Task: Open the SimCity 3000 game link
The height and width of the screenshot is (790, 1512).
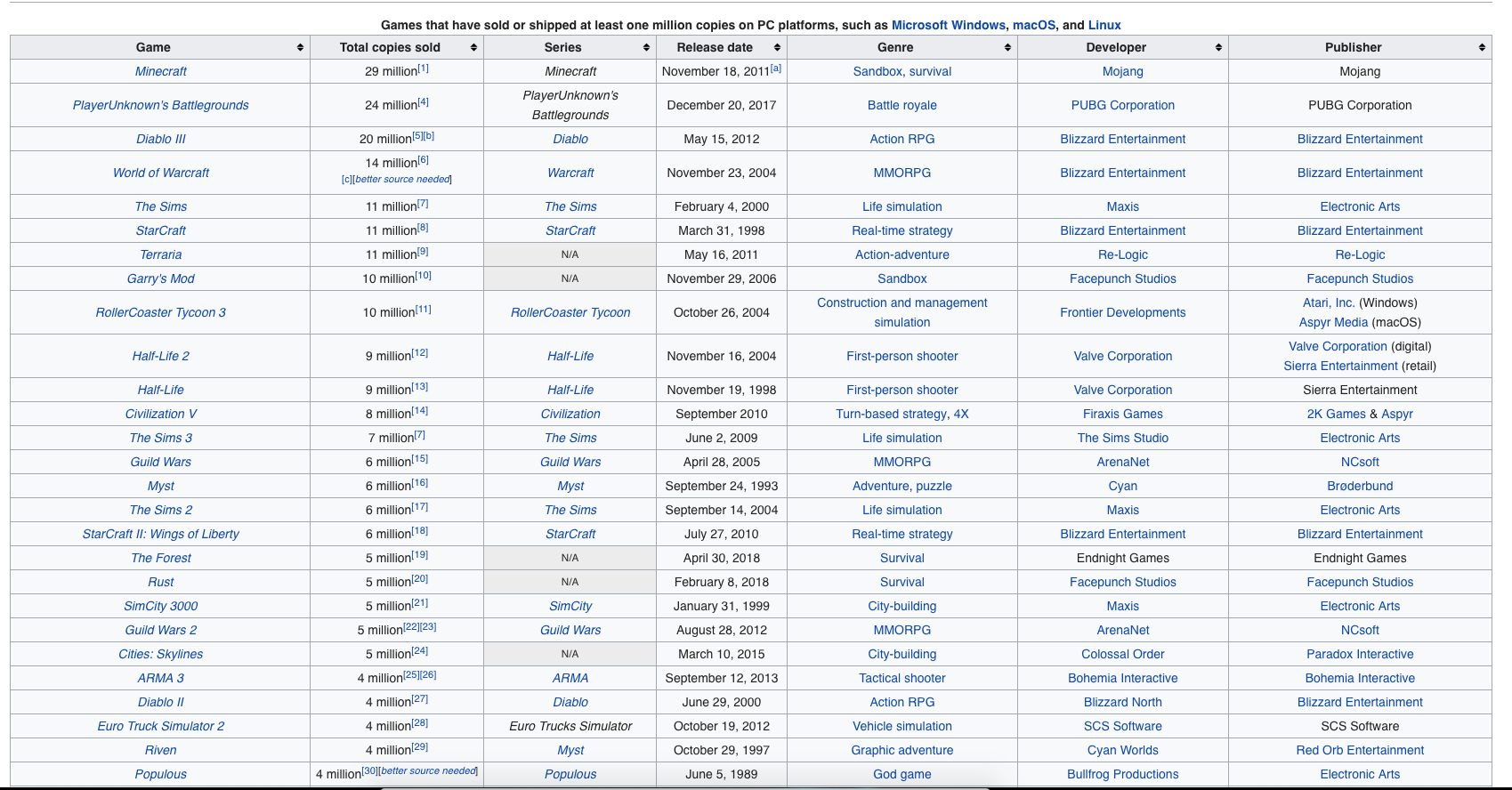Action: pos(161,606)
